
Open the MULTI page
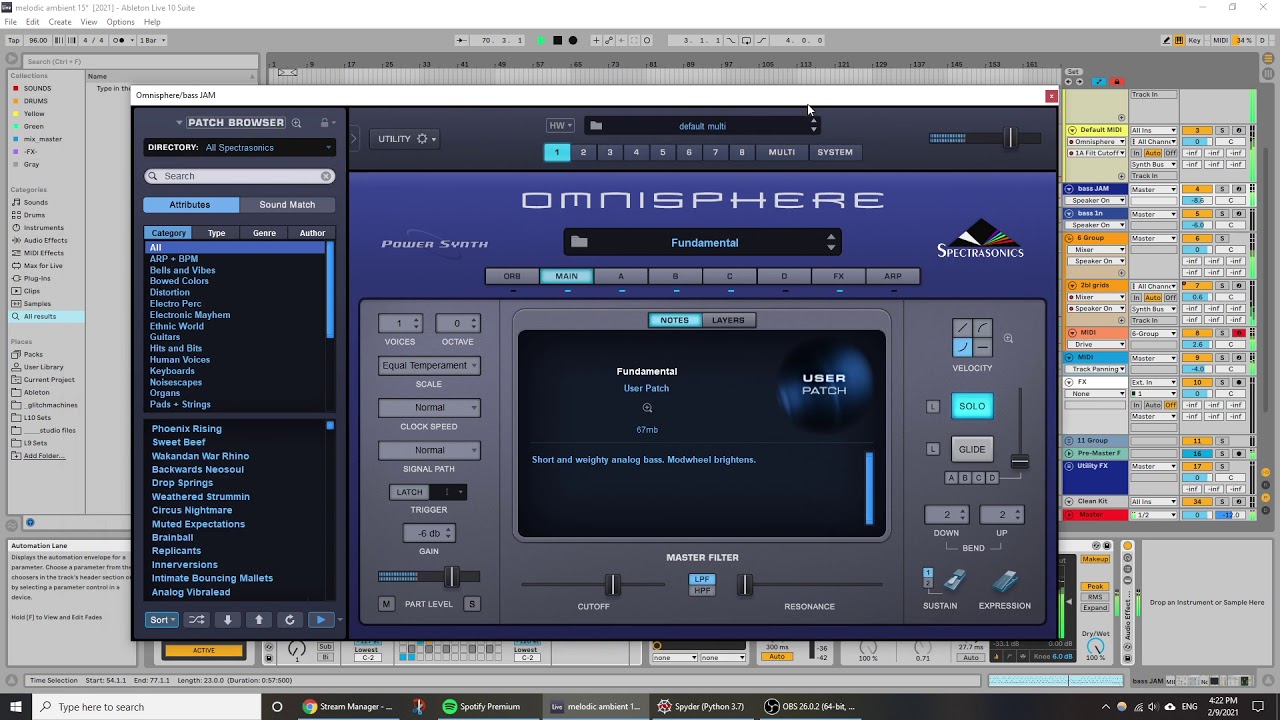782,152
